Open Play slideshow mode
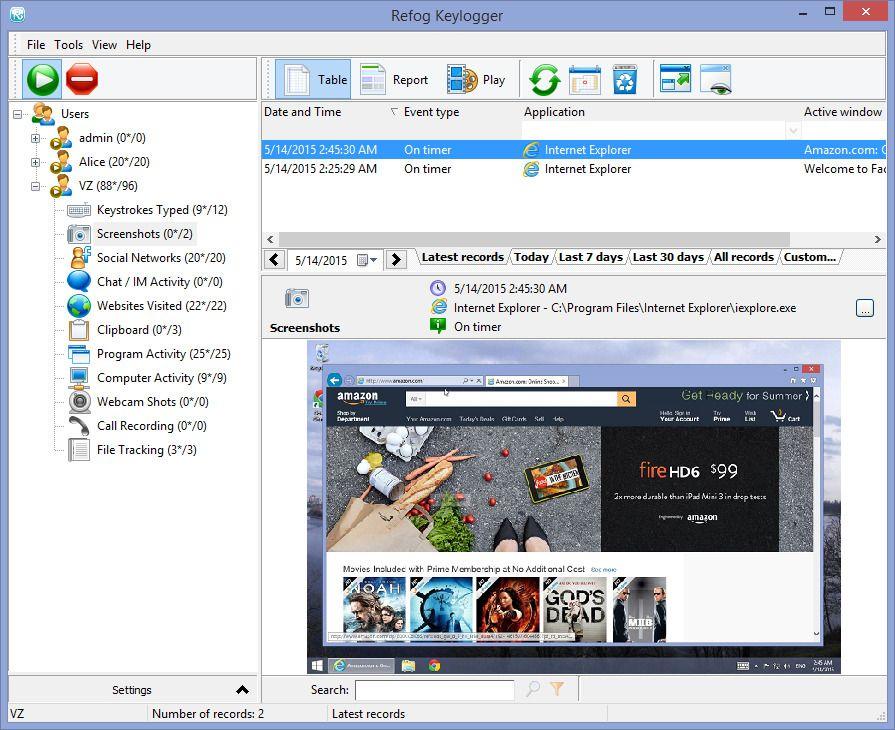The width and height of the screenshot is (895, 730). (477, 79)
